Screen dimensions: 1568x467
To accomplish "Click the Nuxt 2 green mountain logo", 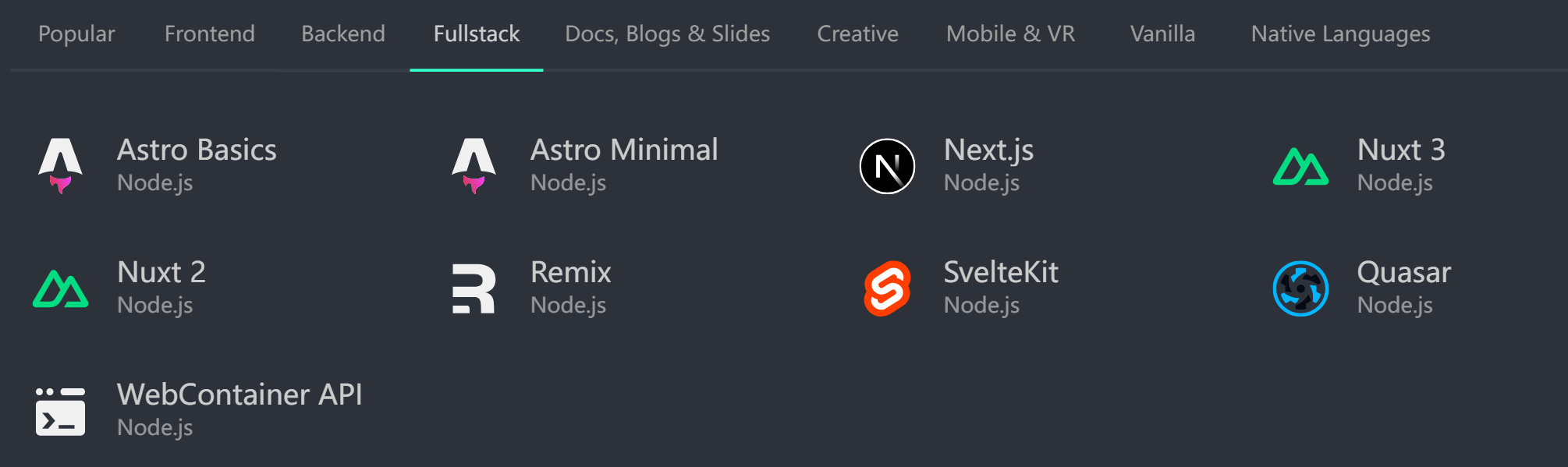I will (60, 288).
